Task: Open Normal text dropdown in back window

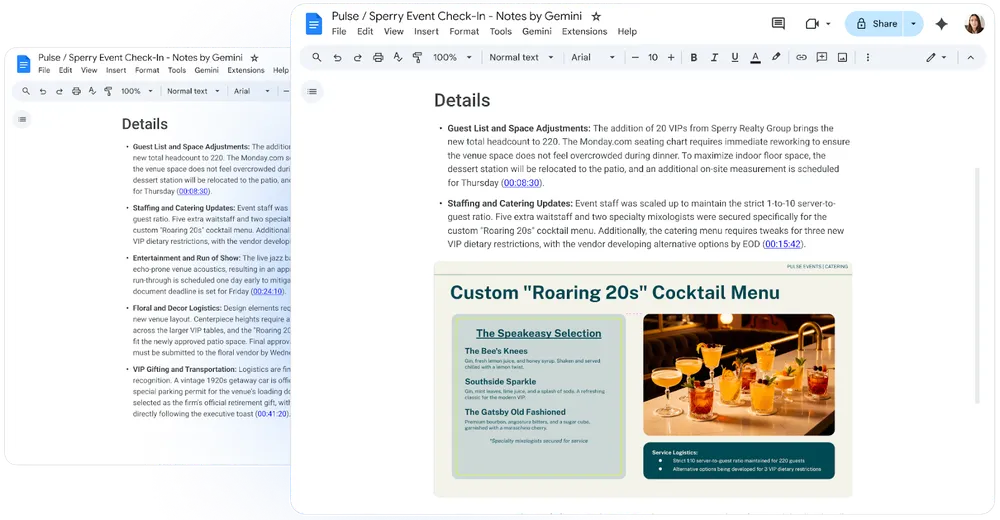Action: (193, 91)
